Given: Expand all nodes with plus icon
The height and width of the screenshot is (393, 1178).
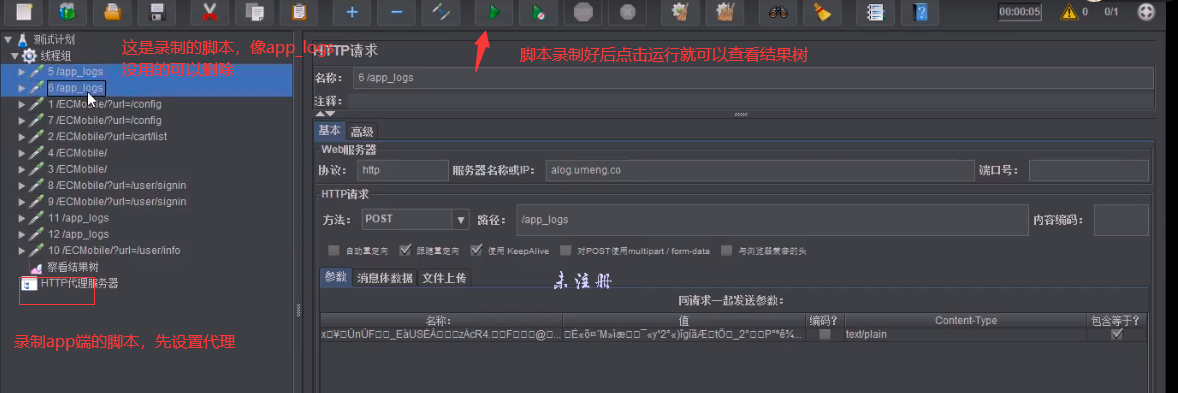Looking at the screenshot, I should coord(352,11).
